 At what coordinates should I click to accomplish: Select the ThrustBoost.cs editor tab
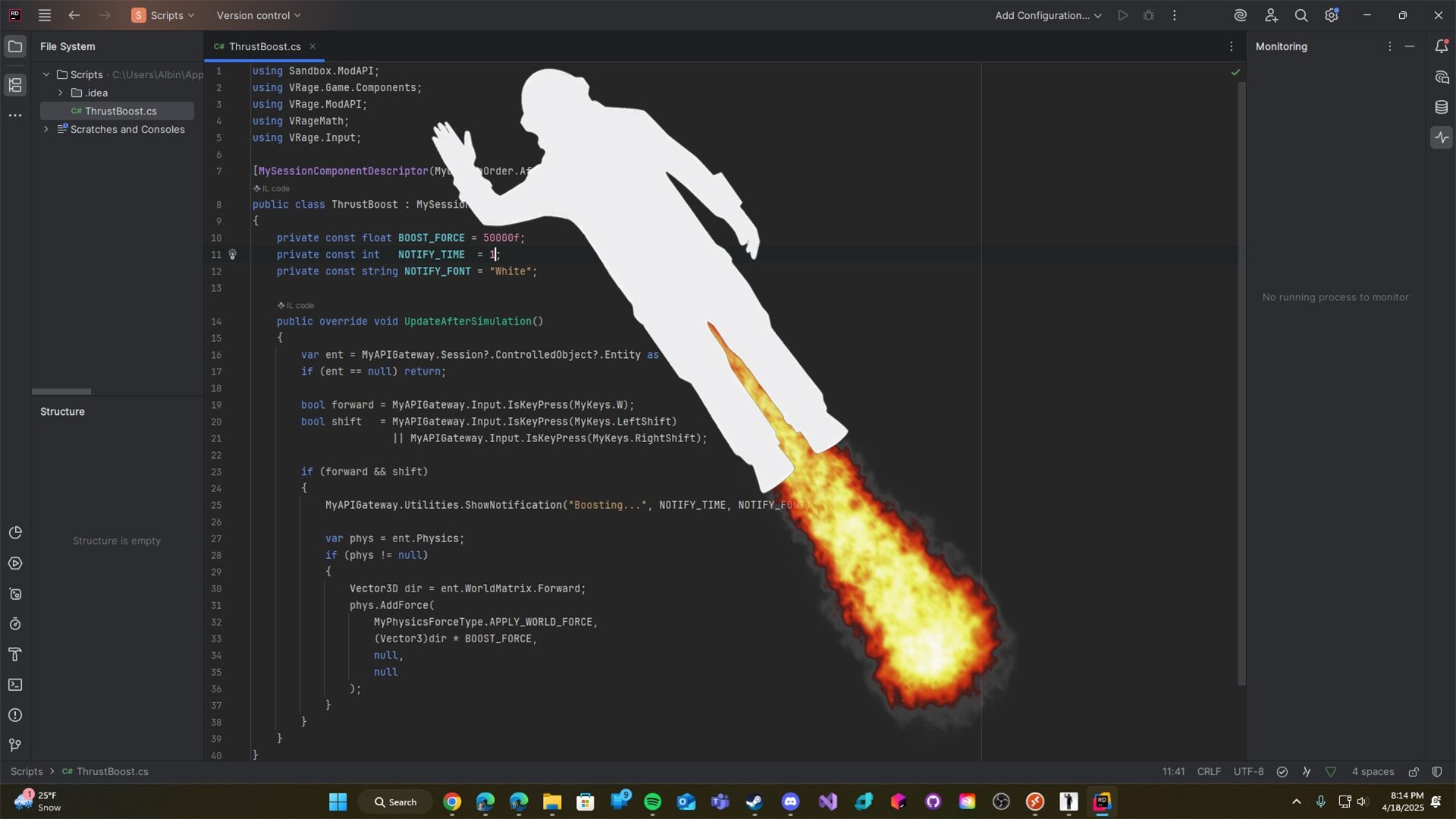[x=264, y=46]
